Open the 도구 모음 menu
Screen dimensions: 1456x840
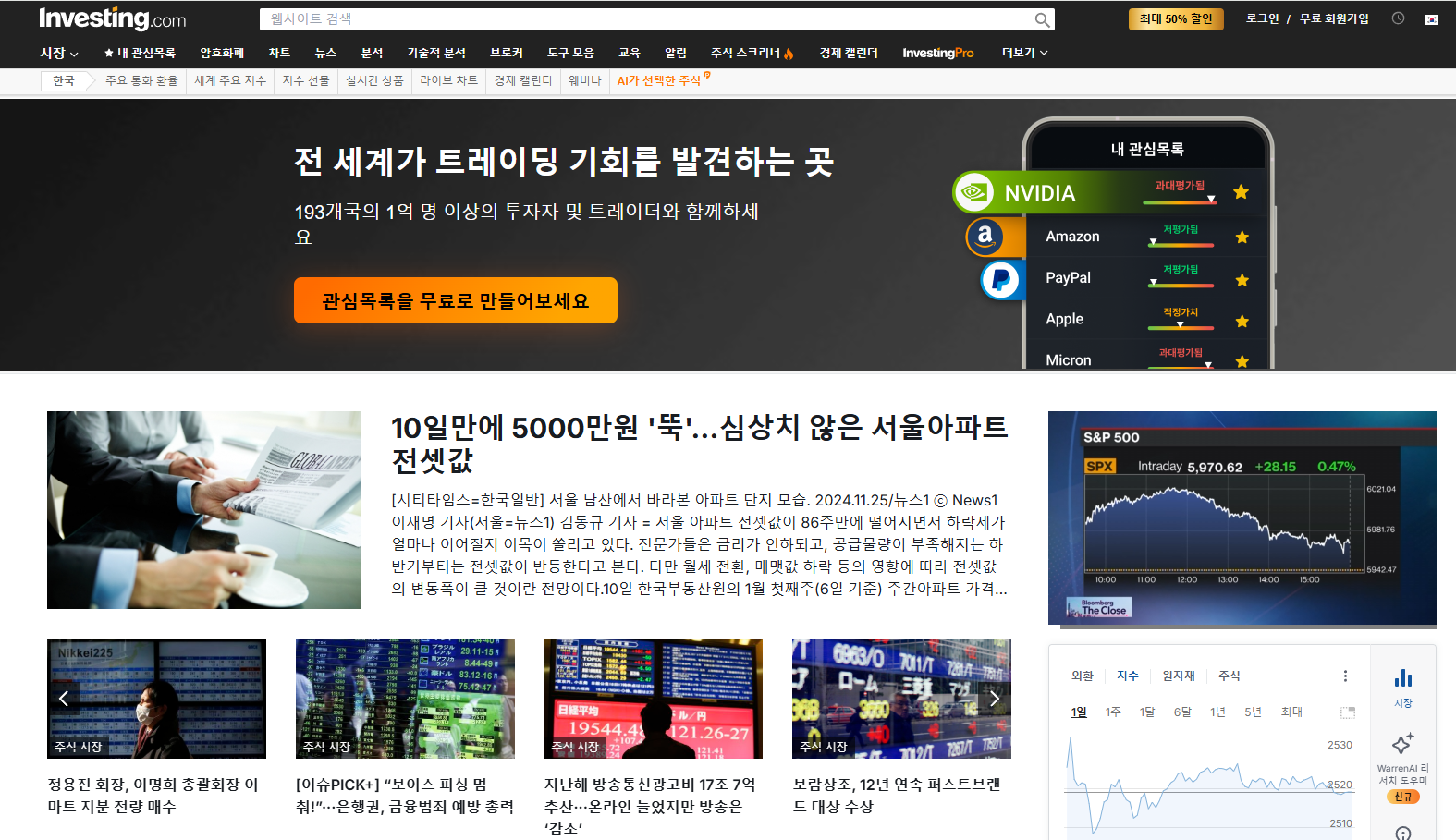tap(570, 53)
